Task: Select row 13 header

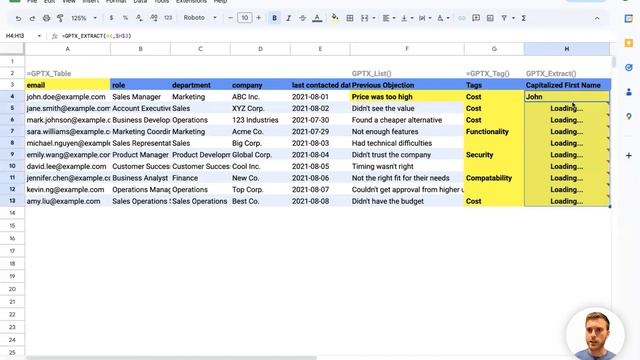Action: (x=12, y=201)
